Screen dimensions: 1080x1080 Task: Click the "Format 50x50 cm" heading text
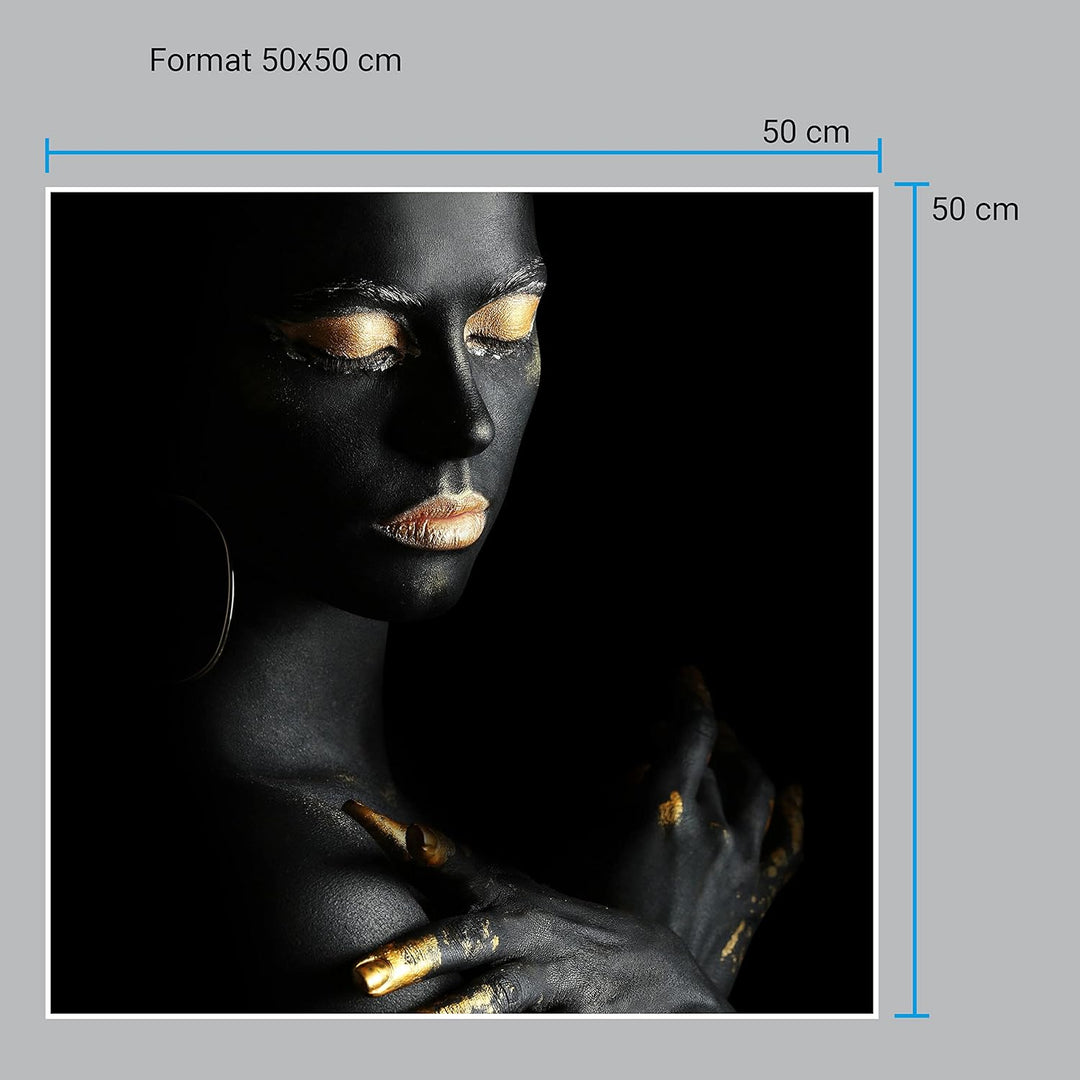point(275,60)
